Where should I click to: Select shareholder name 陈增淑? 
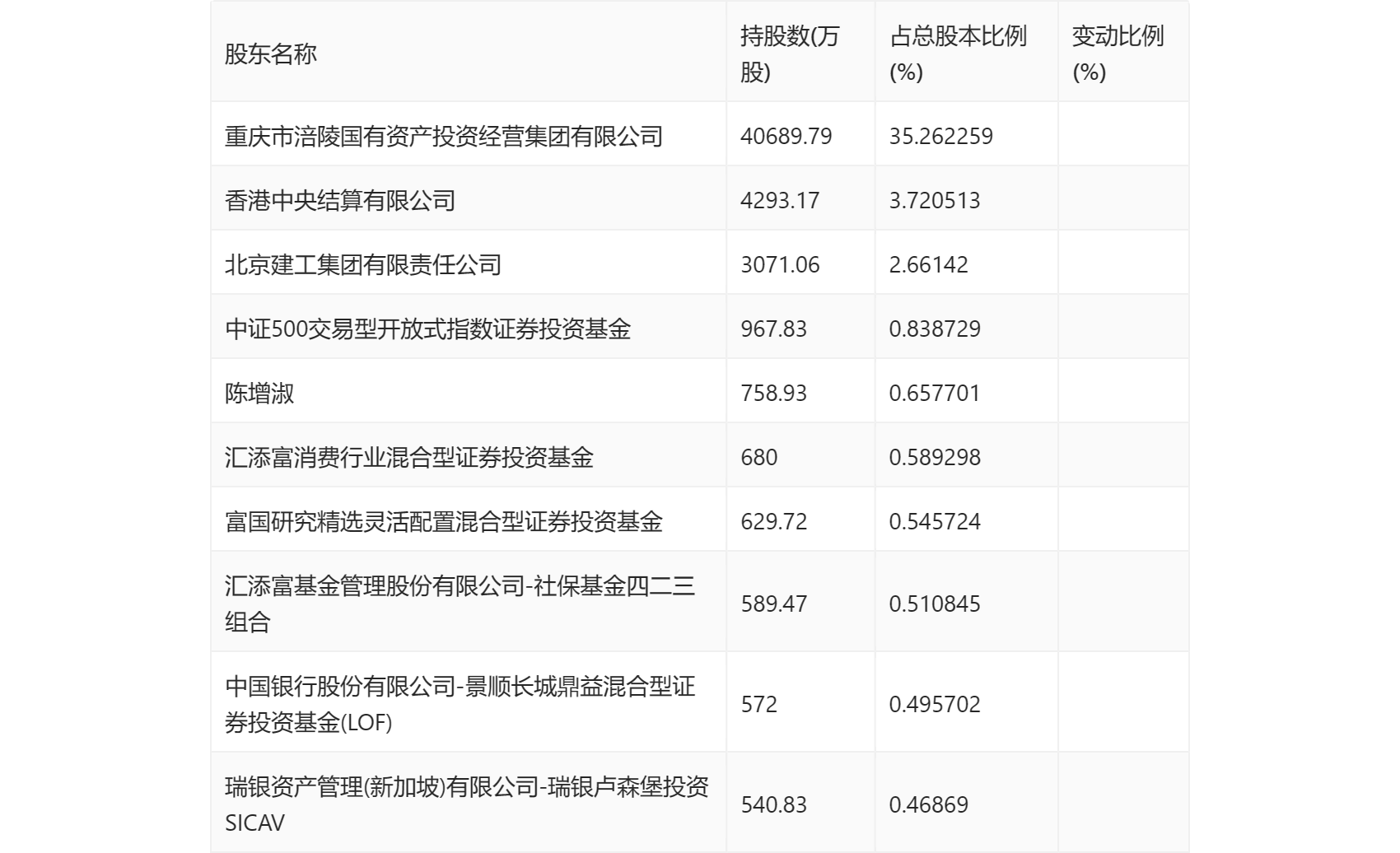click(x=259, y=393)
